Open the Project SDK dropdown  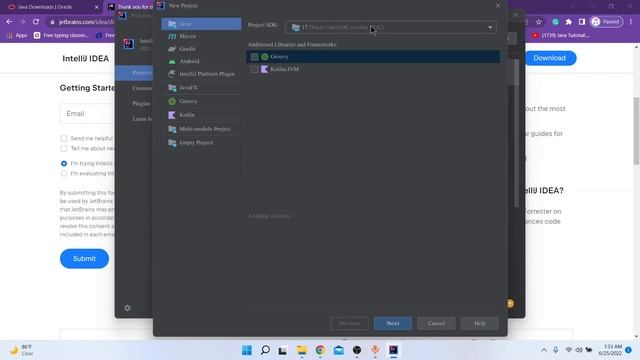[x=391, y=27]
